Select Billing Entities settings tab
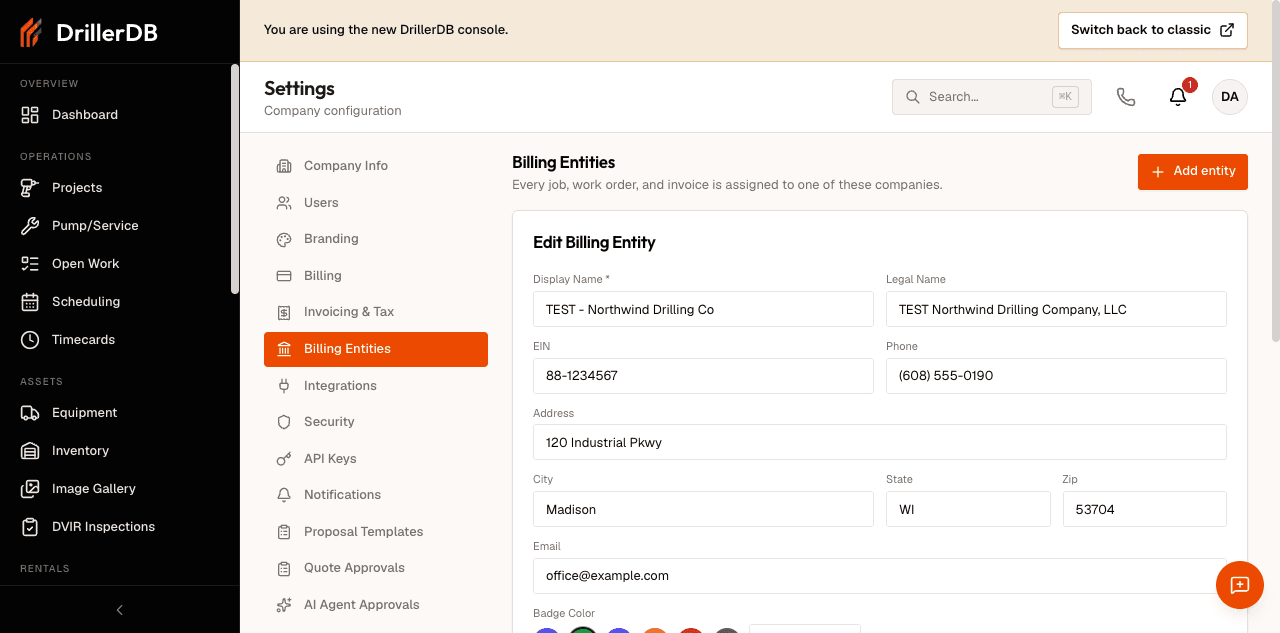The image size is (1280, 633). click(376, 349)
